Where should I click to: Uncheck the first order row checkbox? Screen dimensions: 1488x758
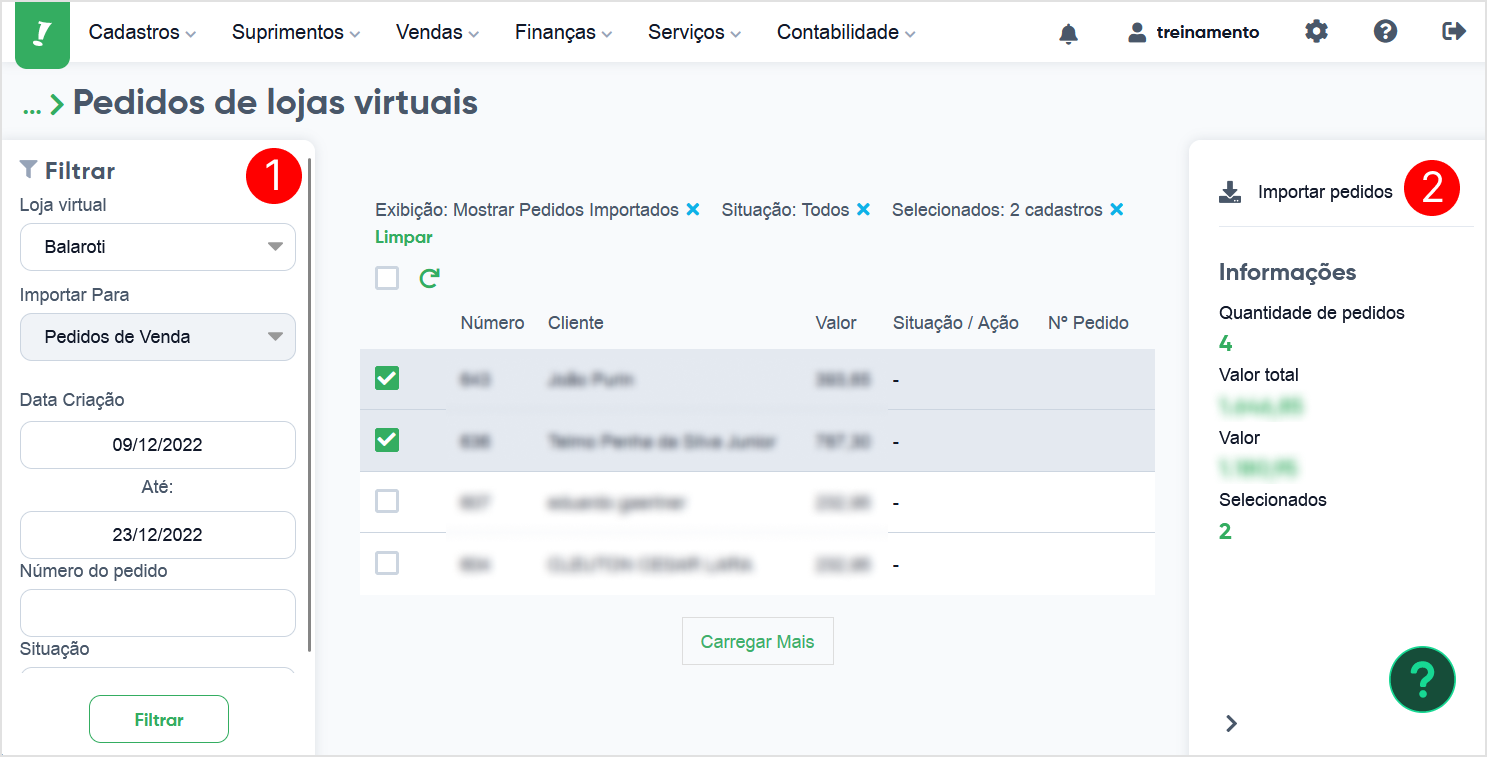(x=387, y=378)
